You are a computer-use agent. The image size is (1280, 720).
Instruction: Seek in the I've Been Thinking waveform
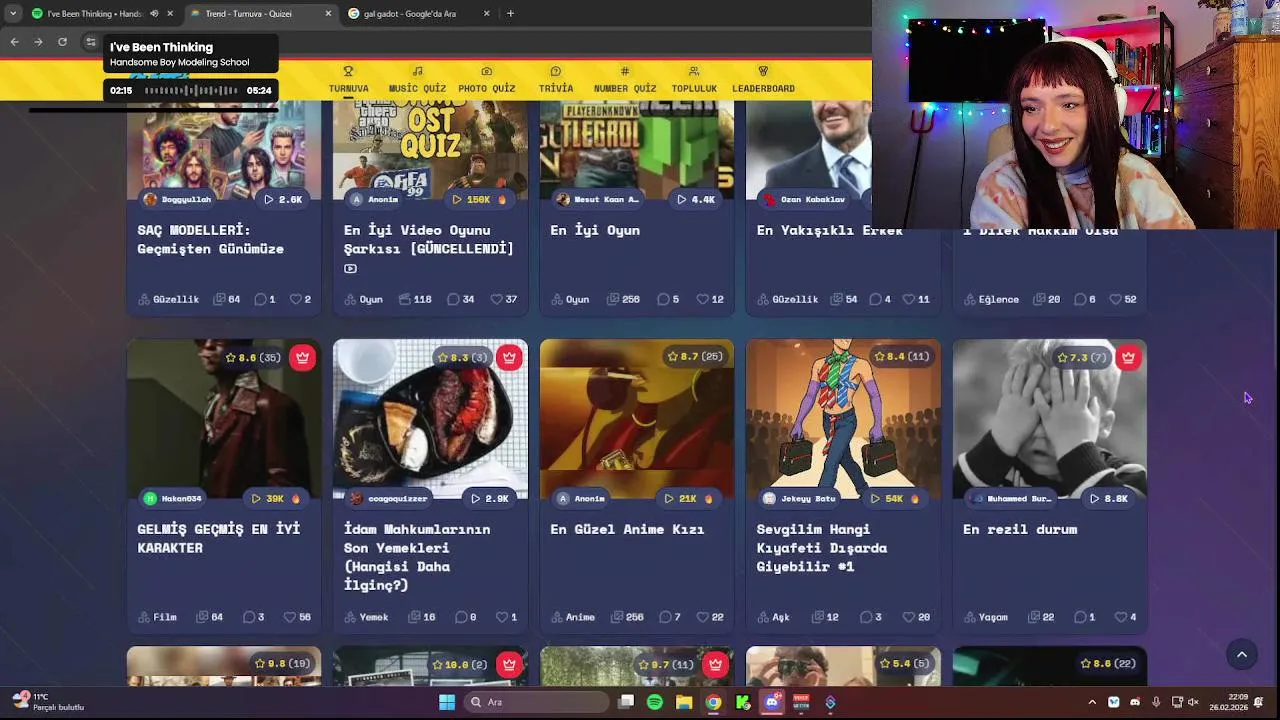[190, 90]
